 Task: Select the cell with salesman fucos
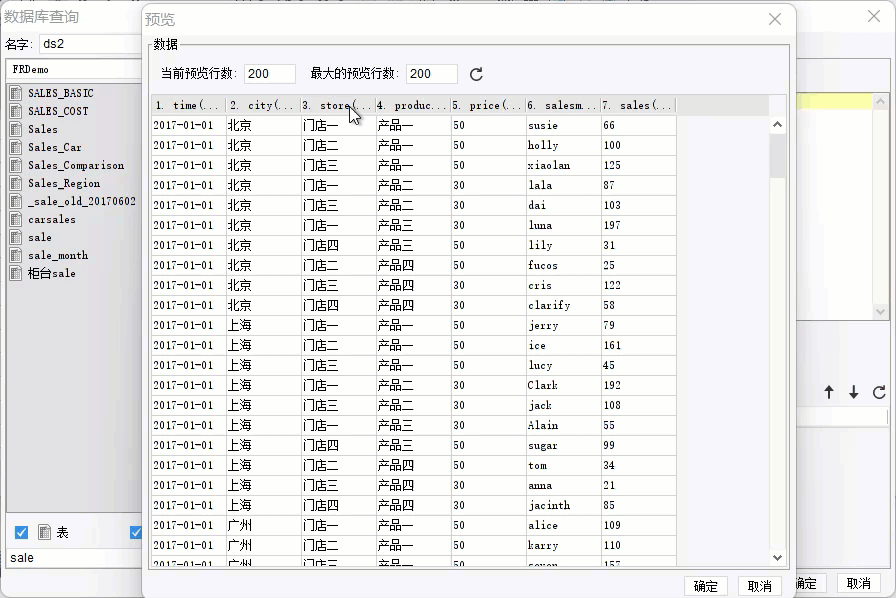563,265
